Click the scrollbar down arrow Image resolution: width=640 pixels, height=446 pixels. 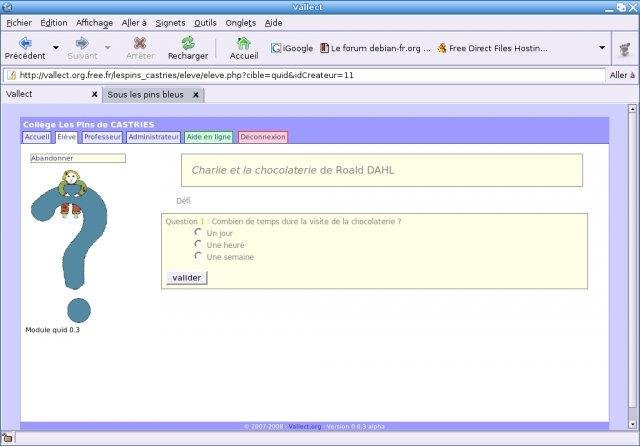coord(632,424)
